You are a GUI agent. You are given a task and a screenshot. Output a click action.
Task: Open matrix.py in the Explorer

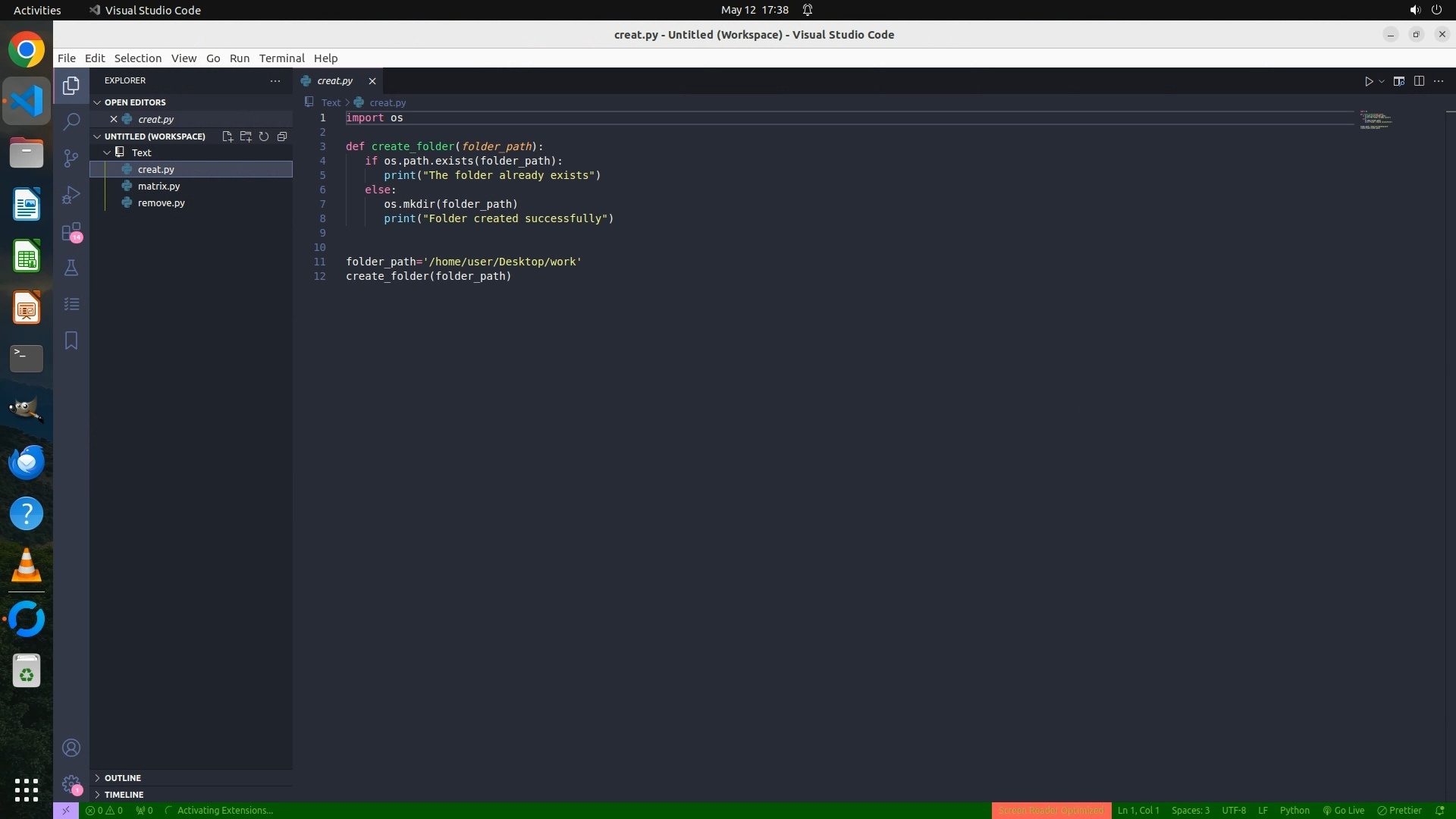(158, 186)
